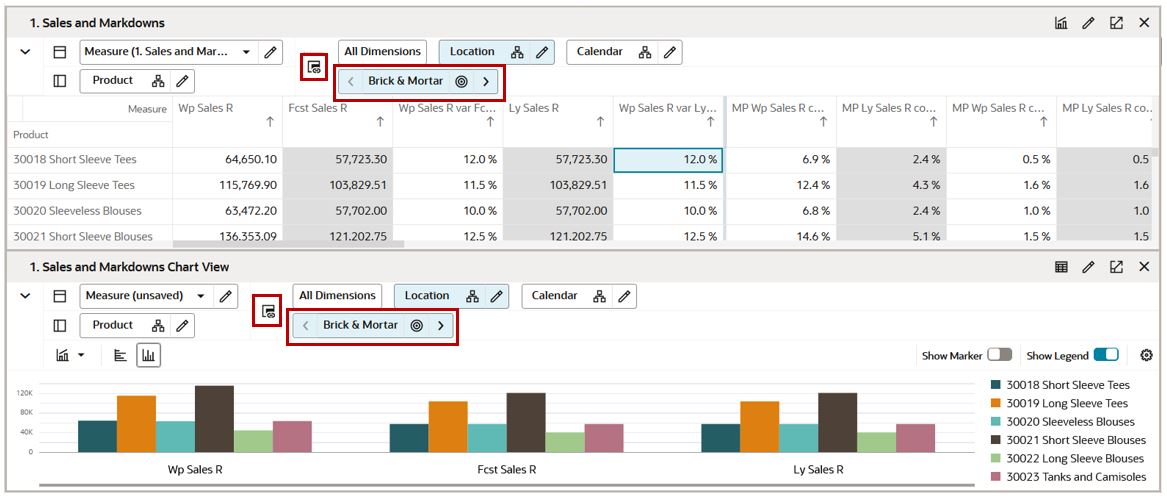Switch chart to horizontal bar orientation

[120, 356]
